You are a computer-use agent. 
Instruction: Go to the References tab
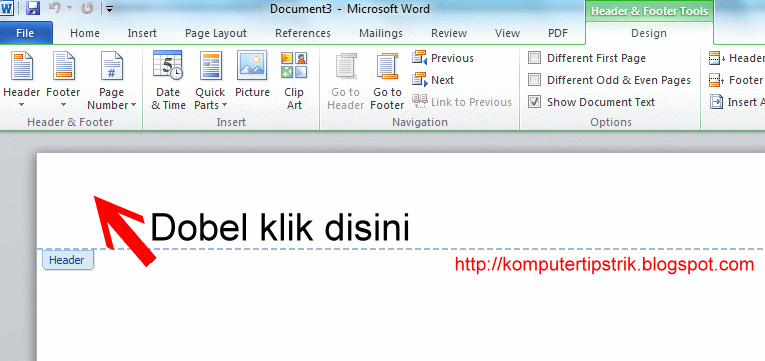click(x=303, y=33)
